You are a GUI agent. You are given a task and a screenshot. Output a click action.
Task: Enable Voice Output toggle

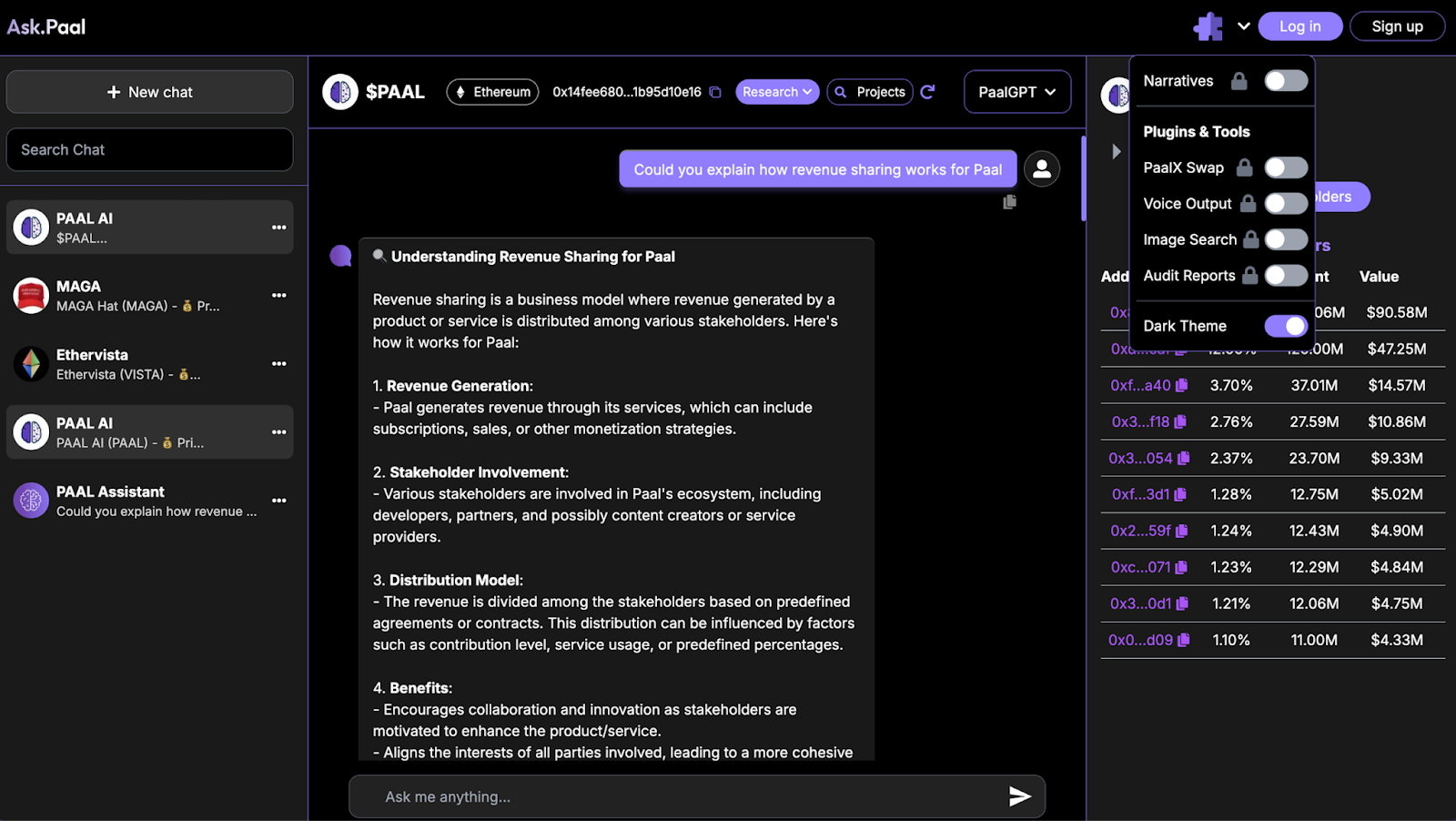(1286, 204)
